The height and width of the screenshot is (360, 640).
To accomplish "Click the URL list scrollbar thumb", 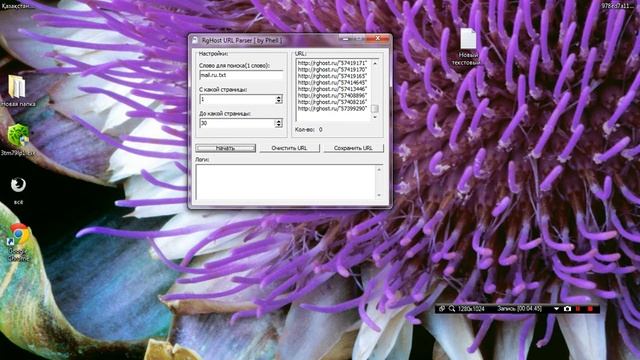I will point(375,109).
